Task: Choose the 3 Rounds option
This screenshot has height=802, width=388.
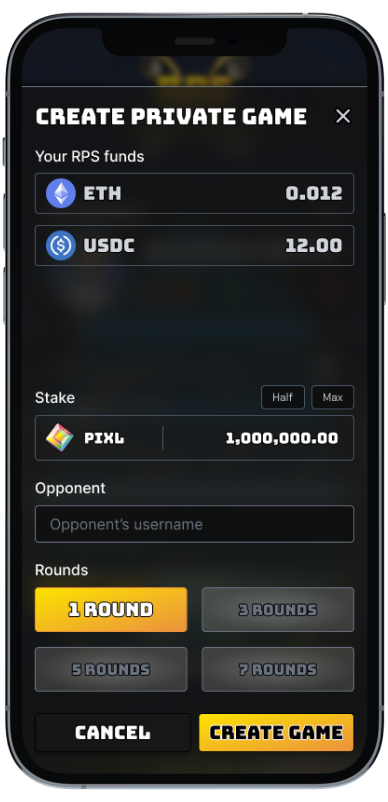Action: point(278,609)
